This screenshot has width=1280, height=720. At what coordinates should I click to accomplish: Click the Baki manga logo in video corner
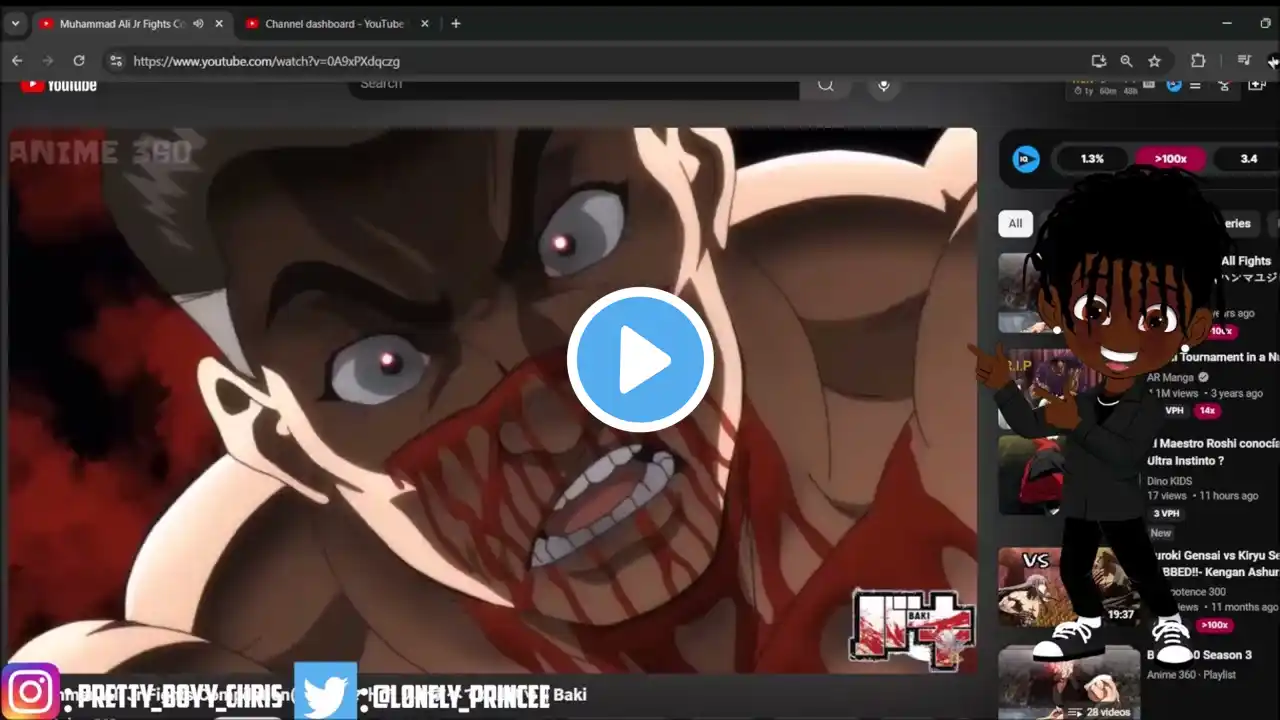pyautogui.click(x=912, y=627)
